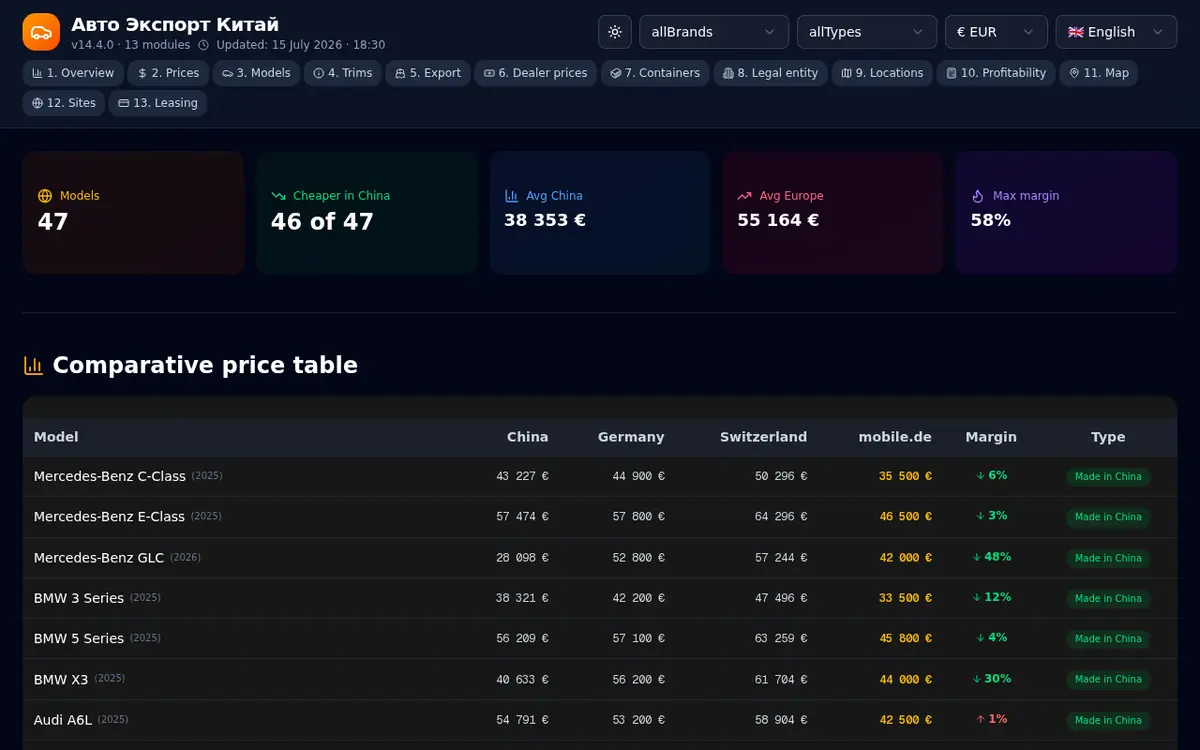Switch to the 11. Map tab
The width and height of the screenshot is (1200, 750).
click(1098, 73)
